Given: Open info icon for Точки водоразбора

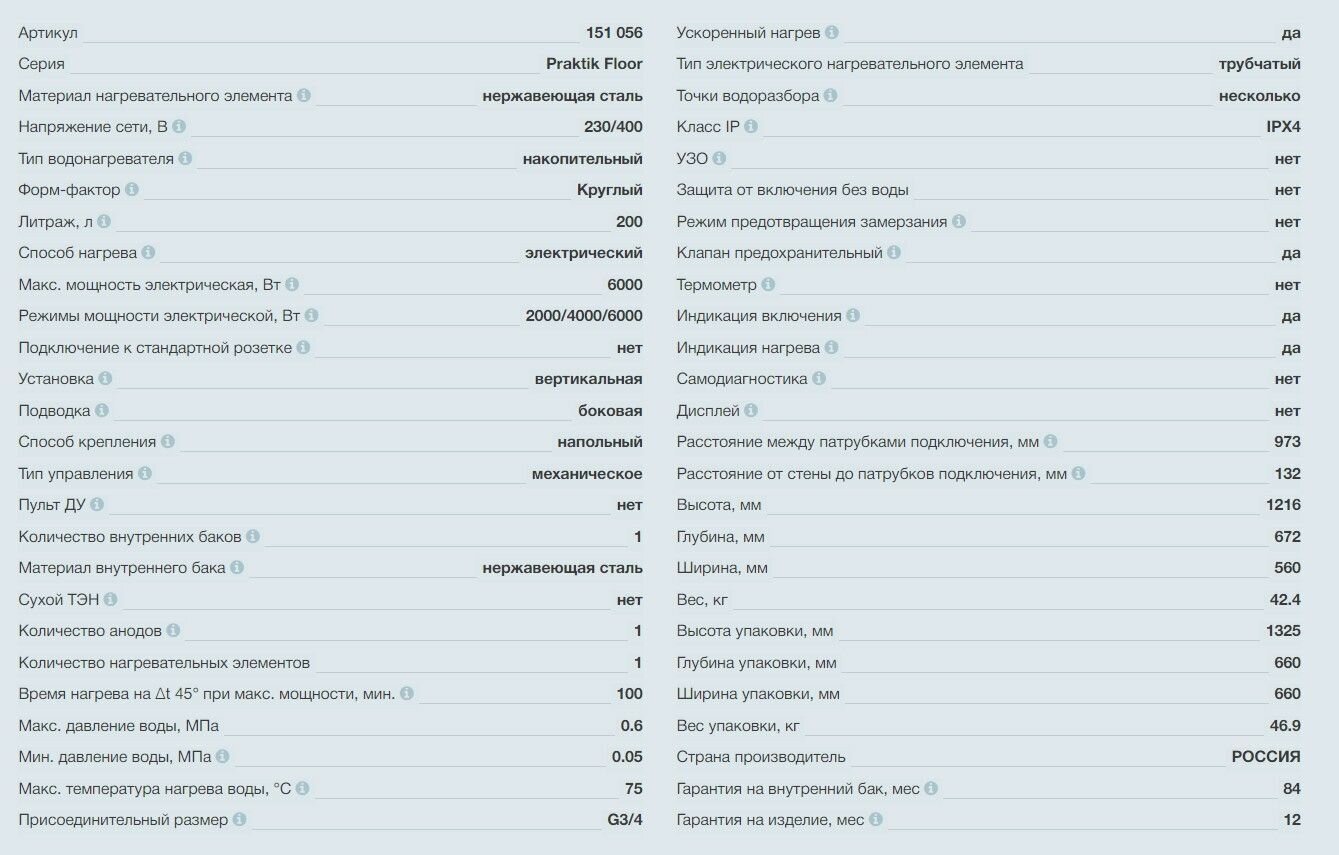Looking at the screenshot, I should click(831, 96).
